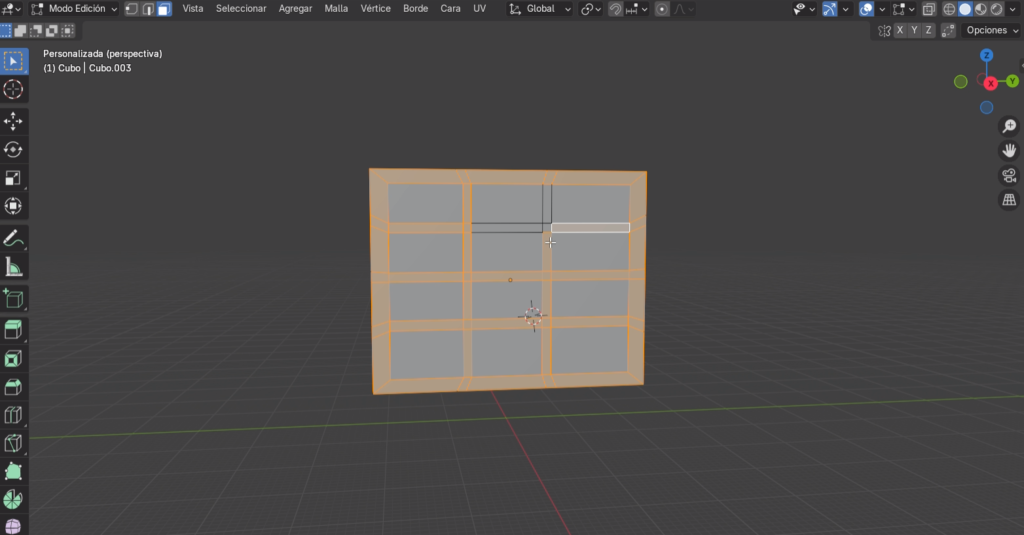Open the Modo Edición mode dropdown
Image resolution: width=1024 pixels, height=535 pixels.
pyautogui.click(x=75, y=9)
